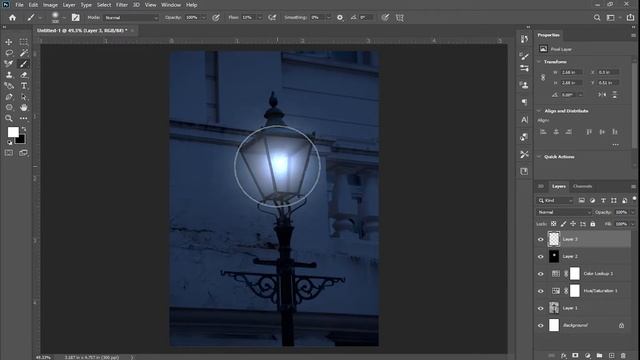This screenshot has height=360, width=640.
Task: Toggle Hue/Saturation 1 layer visibility
Action: click(x=541, y=291)
